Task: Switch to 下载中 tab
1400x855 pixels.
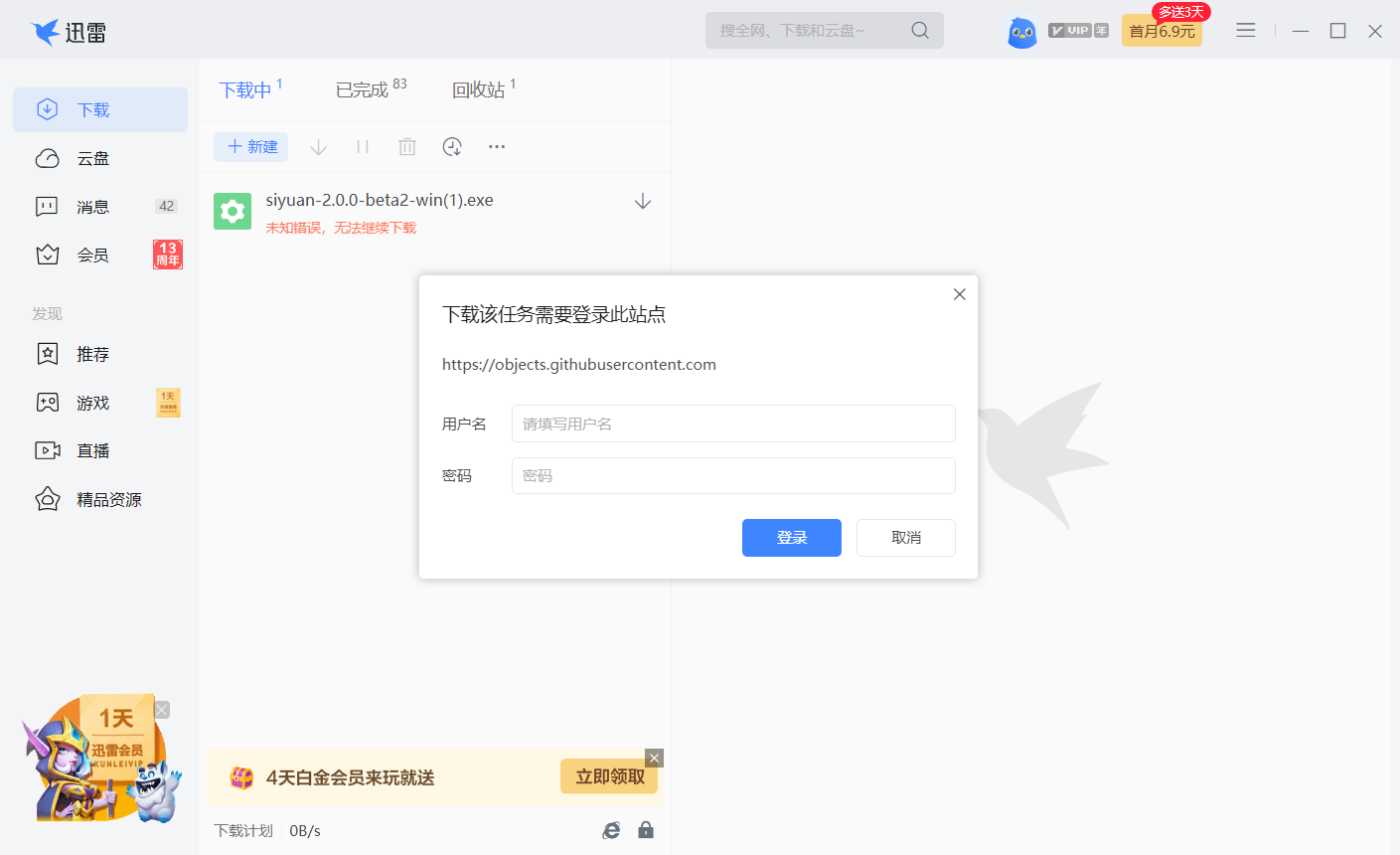Action: click(250, 89)
